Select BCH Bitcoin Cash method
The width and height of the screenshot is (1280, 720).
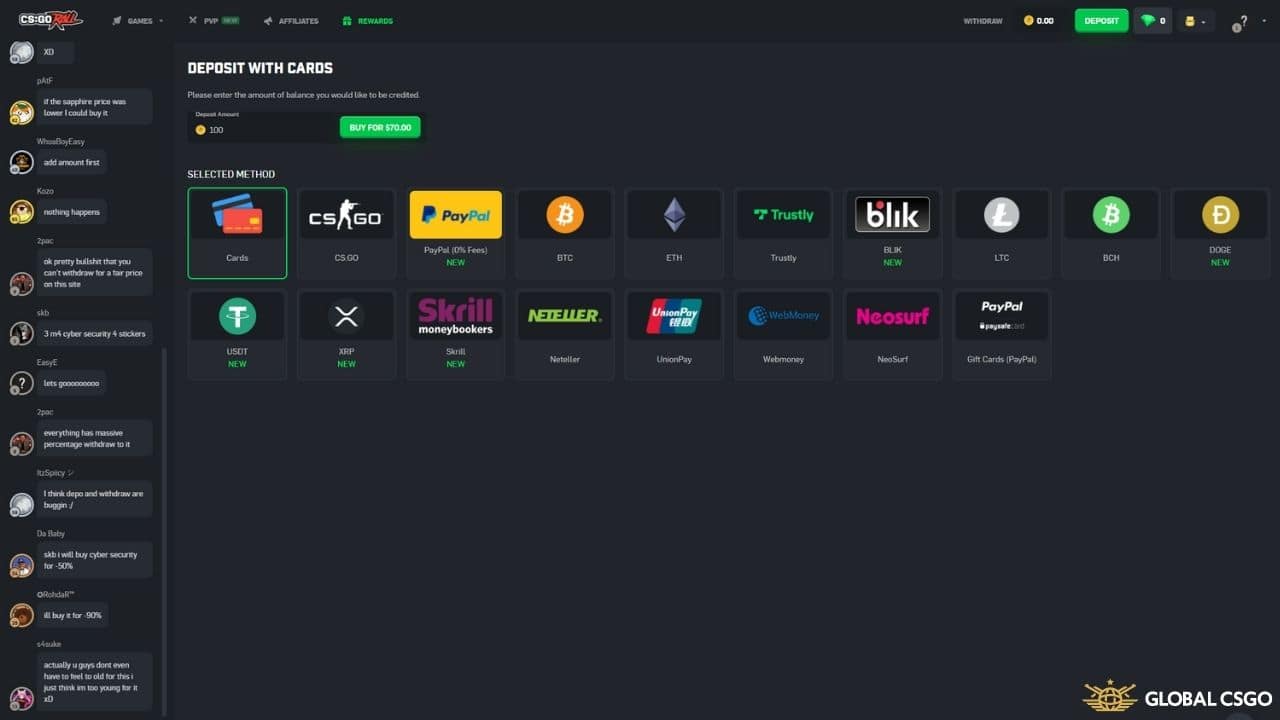click(x=1111, y=233)
